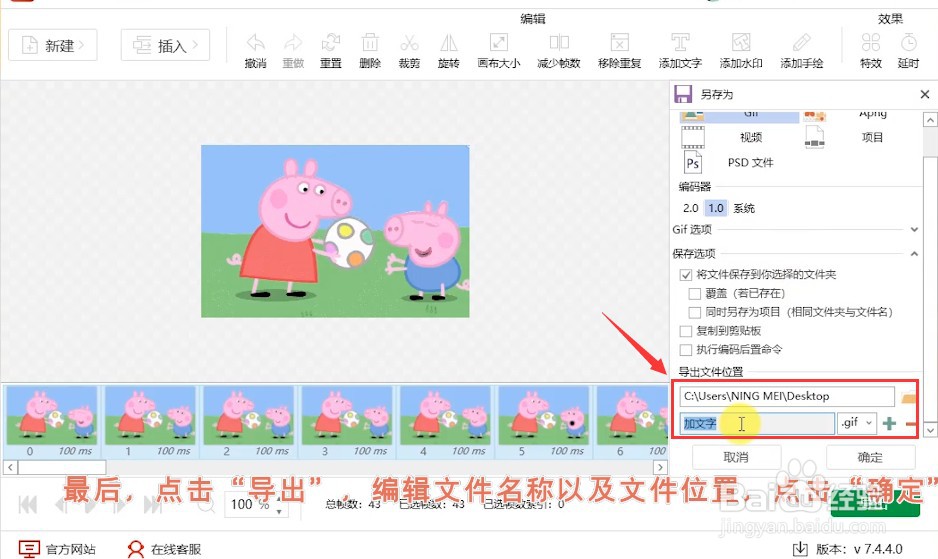
Task: Open the 添加文字 (add text) tool
Action: [x=680, y=43]
